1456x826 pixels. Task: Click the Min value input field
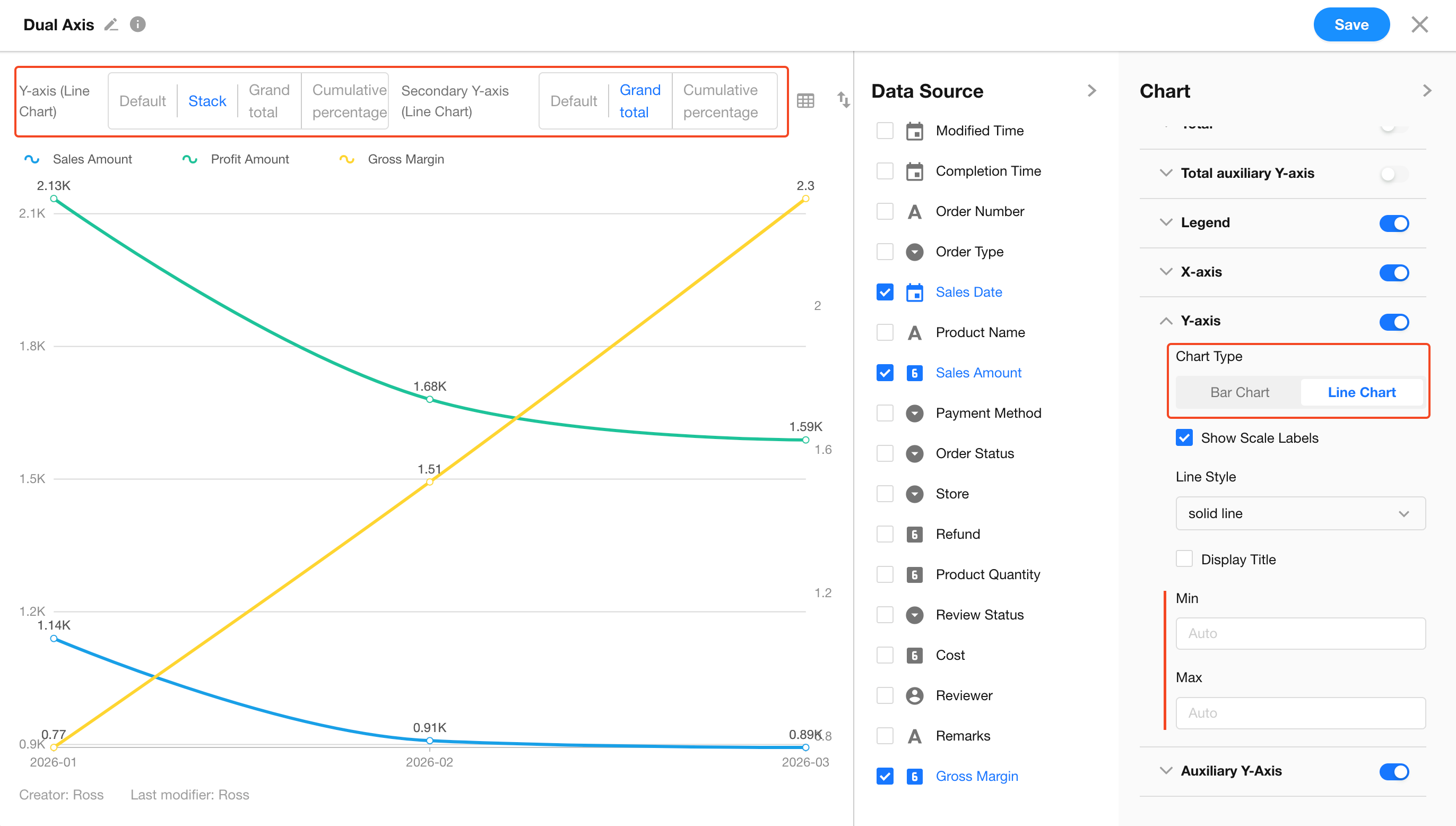point(1300,633)
